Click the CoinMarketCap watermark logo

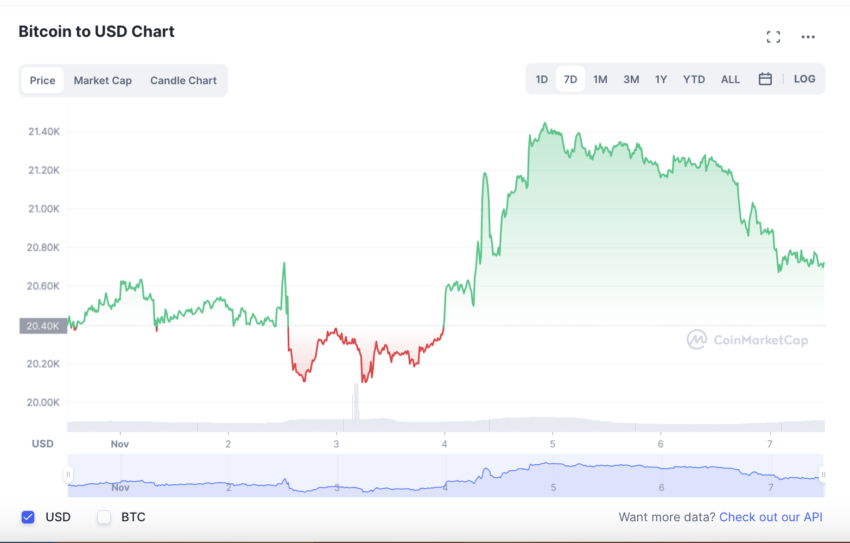pos(747,340)
